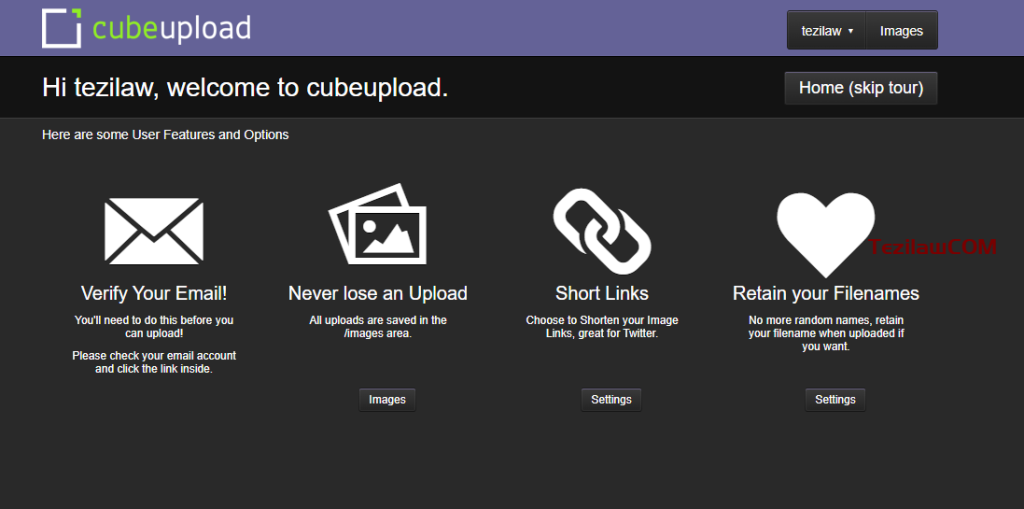Open Settings under Short Links

click(611, 400)
